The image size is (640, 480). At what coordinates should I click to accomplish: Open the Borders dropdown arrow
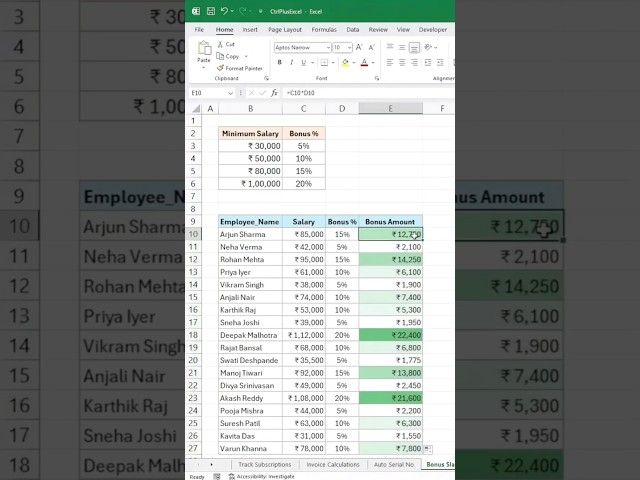(x=333, y=62)
